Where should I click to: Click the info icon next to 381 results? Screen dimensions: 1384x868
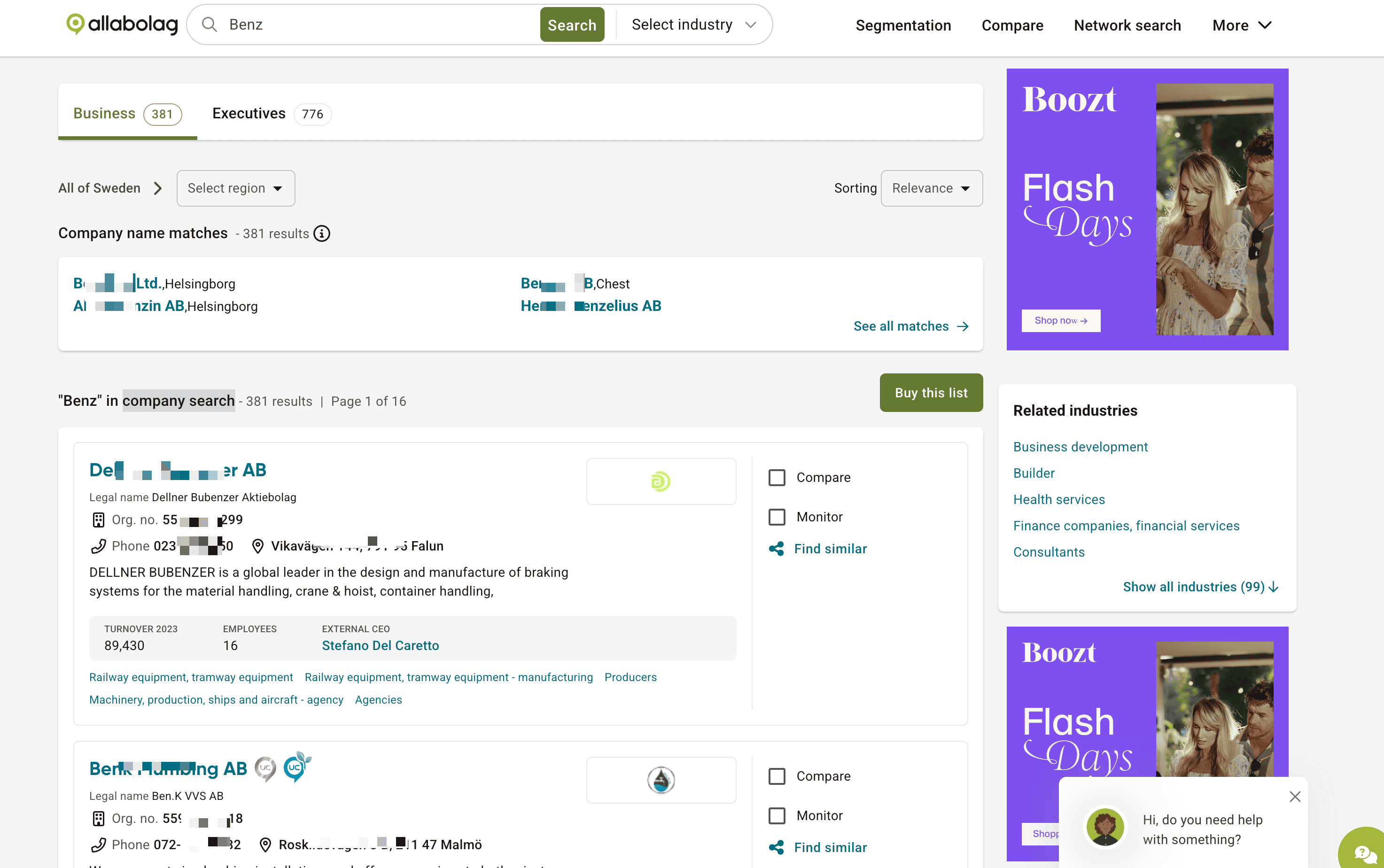pos(322,233)
